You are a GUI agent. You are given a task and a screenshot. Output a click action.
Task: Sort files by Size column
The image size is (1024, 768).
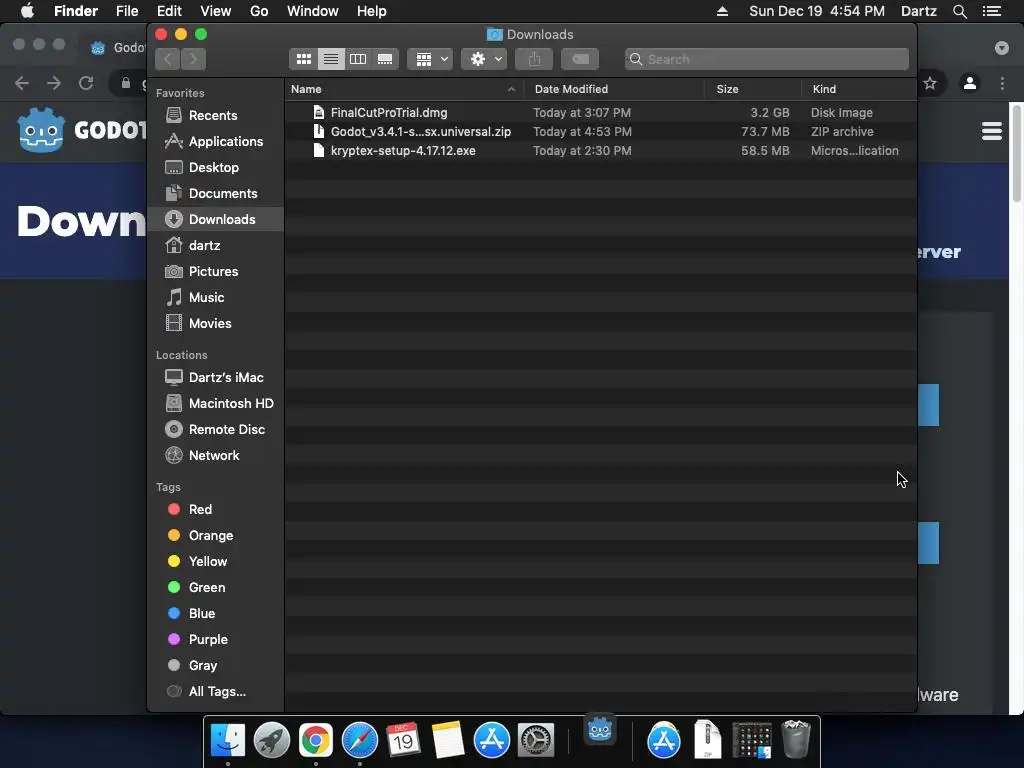point(753,89)
